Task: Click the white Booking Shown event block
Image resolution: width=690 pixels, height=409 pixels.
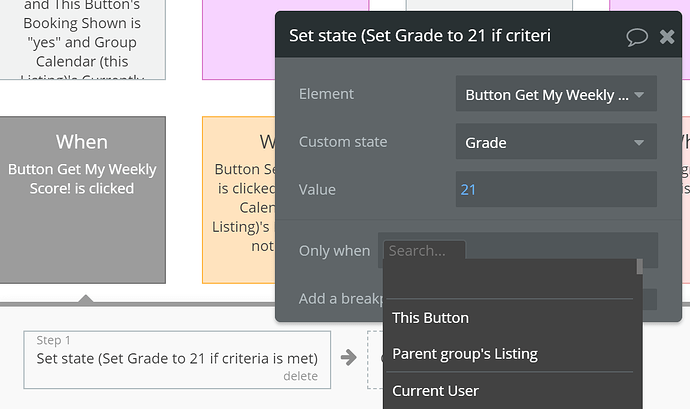Action: [83, 38]
